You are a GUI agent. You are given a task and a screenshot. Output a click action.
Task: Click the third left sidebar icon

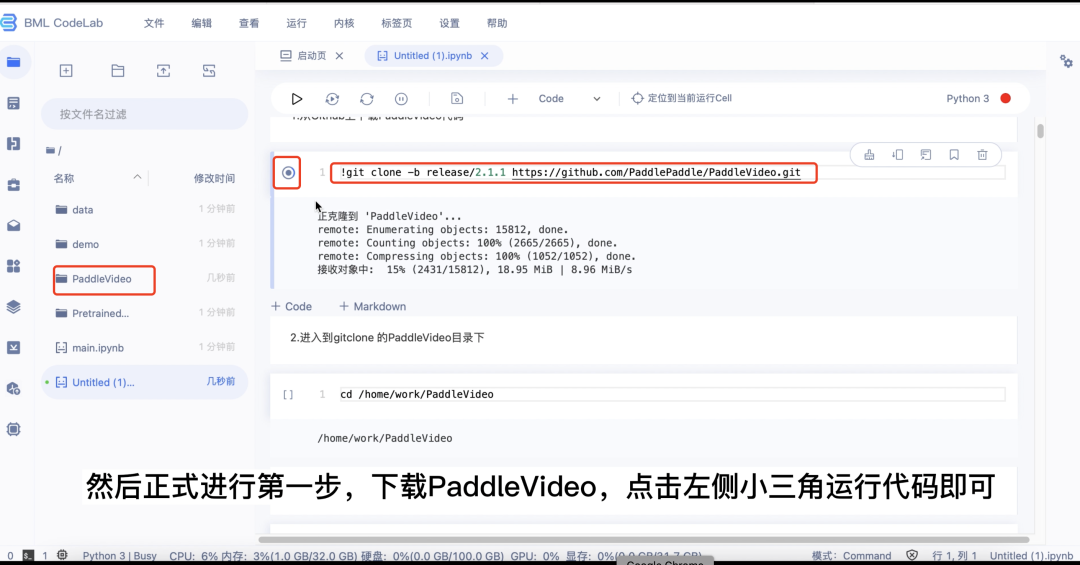[x=13, y=143]
